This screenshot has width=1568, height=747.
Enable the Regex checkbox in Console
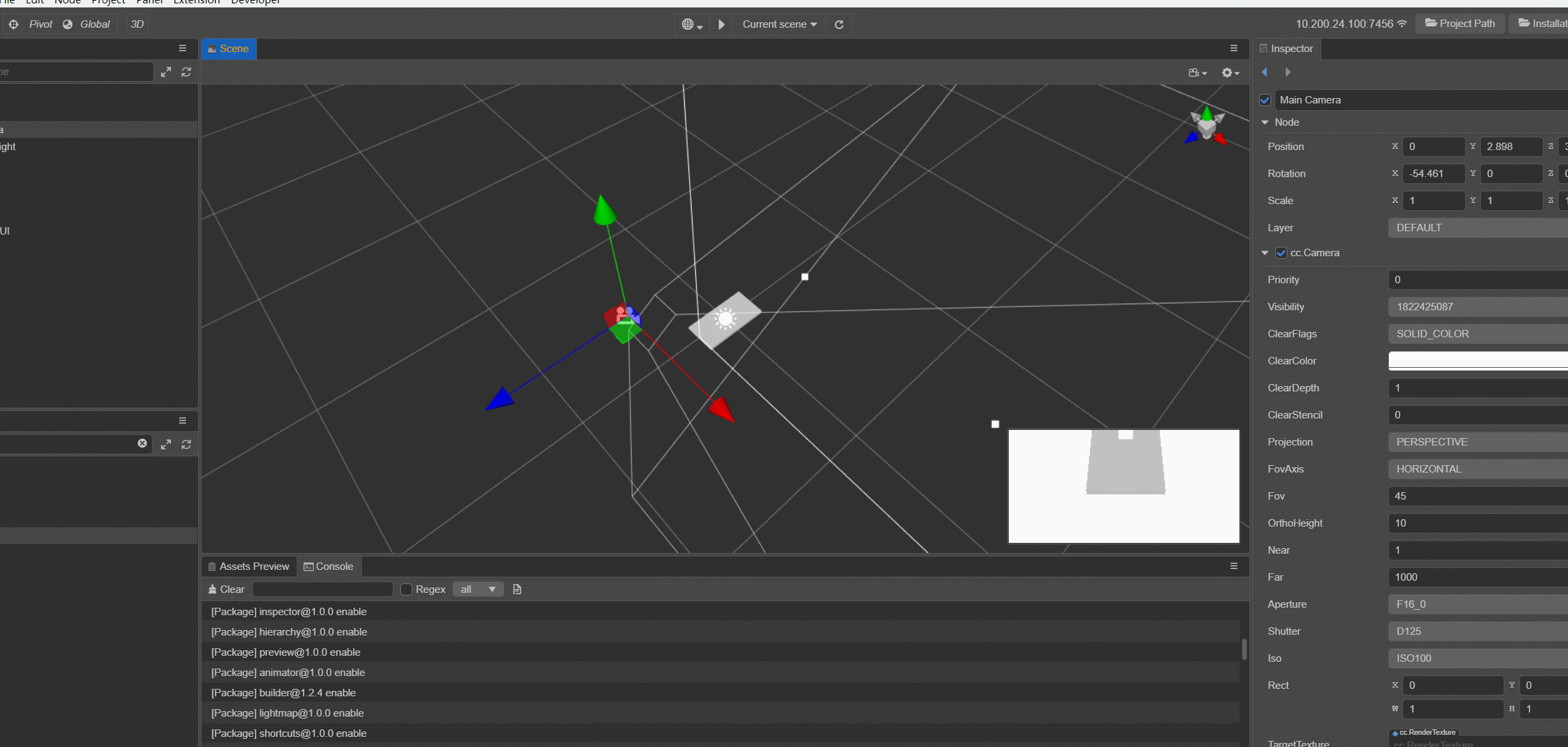click(x=406, y=589)
